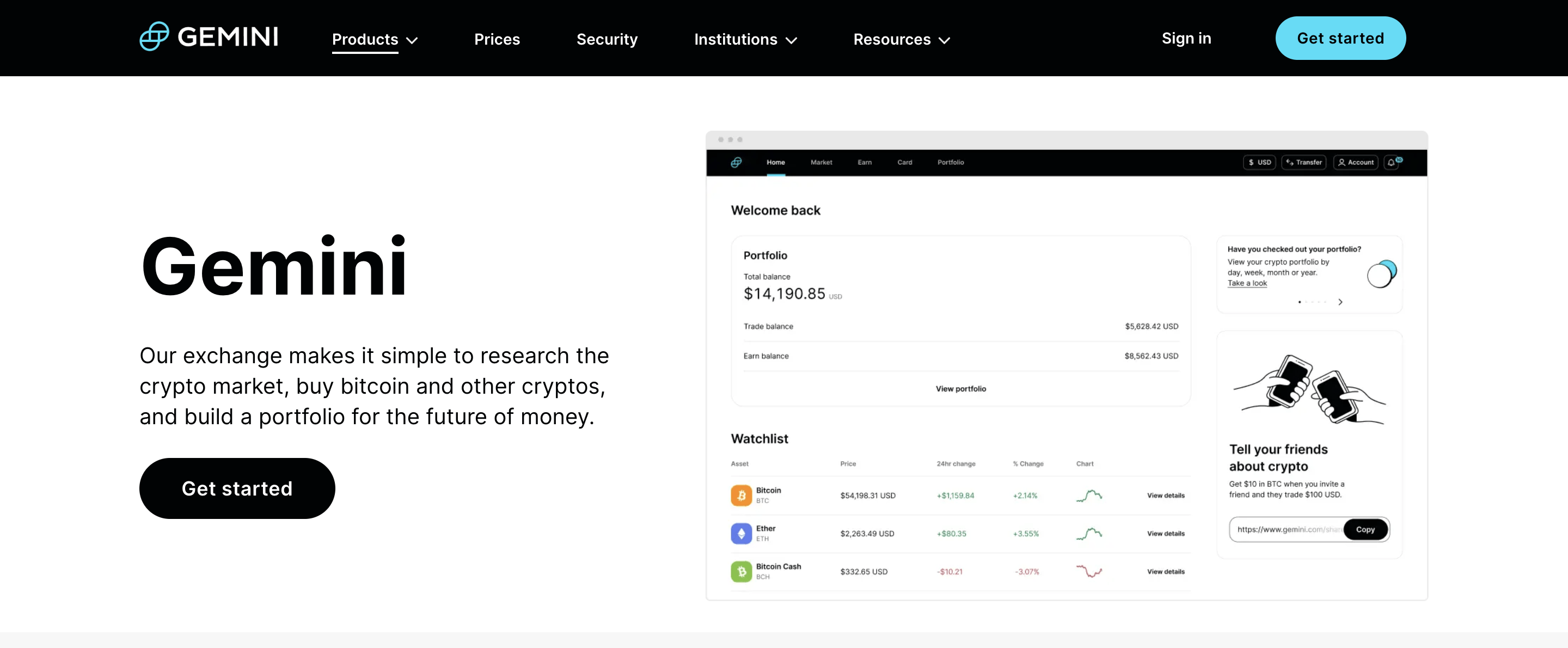Viewport: 1568px width, 648px height.
Task: View details for Bitcoin
Action: coord(1166,496)
